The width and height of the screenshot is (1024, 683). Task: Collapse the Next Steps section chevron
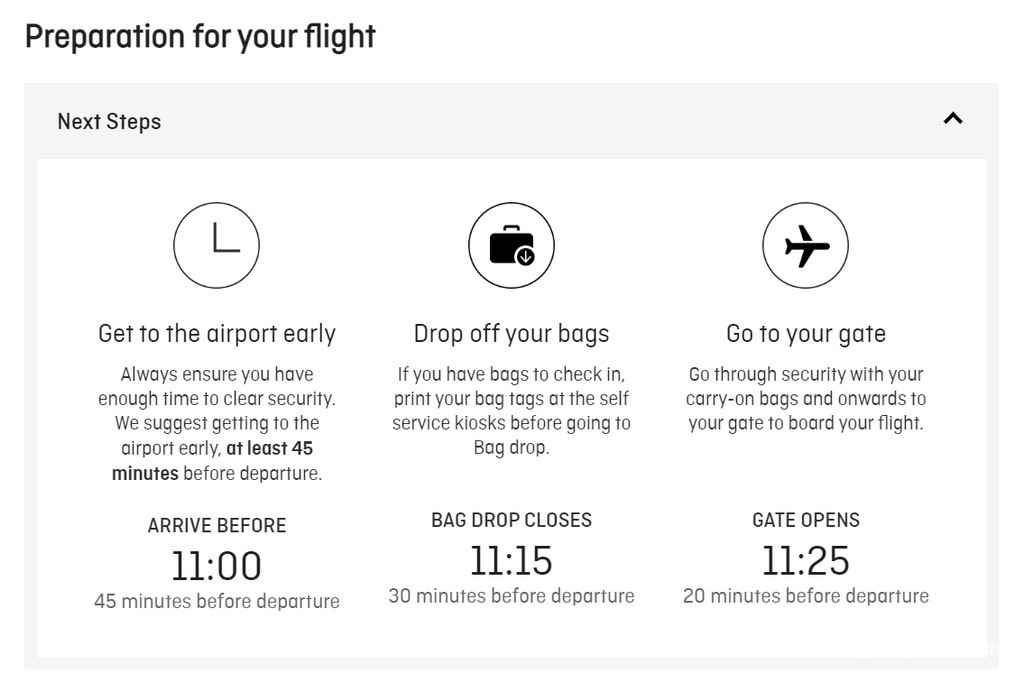tap(953, 119)
